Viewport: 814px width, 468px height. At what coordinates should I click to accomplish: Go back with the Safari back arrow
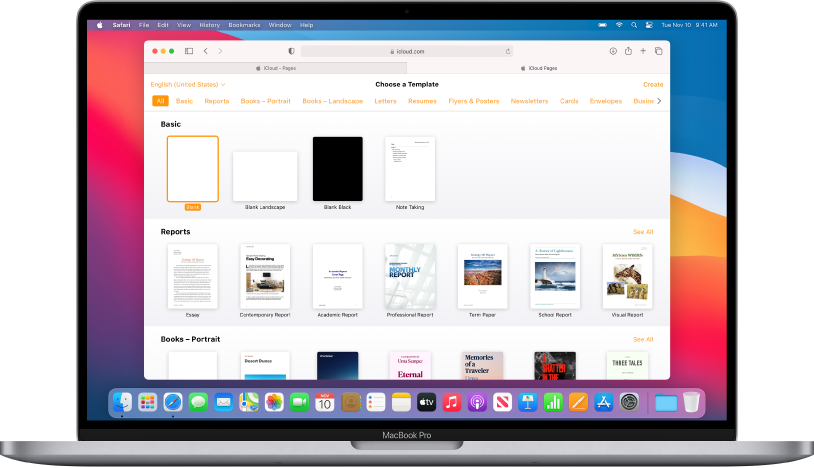tap(206, 51)
